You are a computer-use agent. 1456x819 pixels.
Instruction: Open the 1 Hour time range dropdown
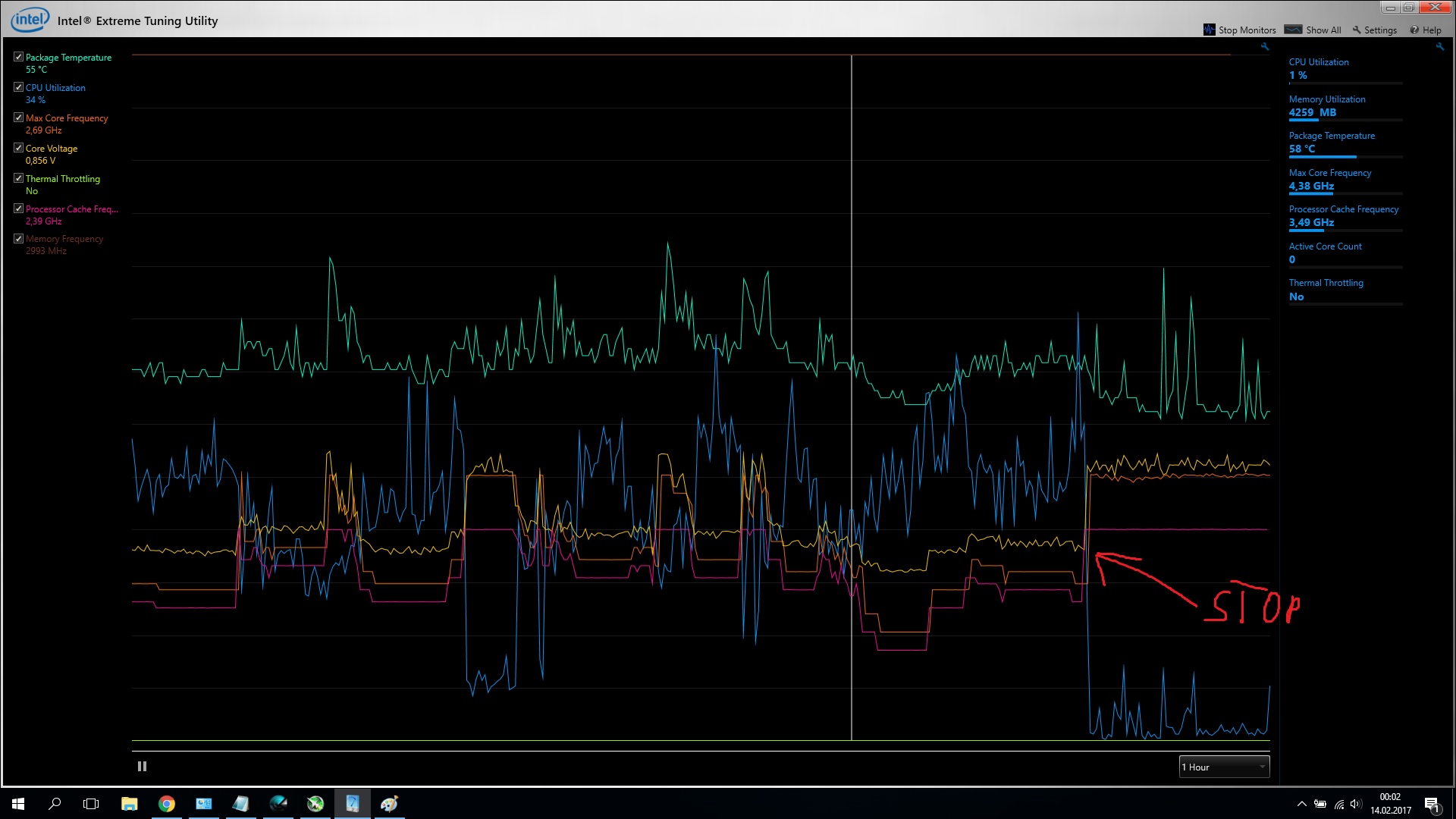(x=1224, y=767)
